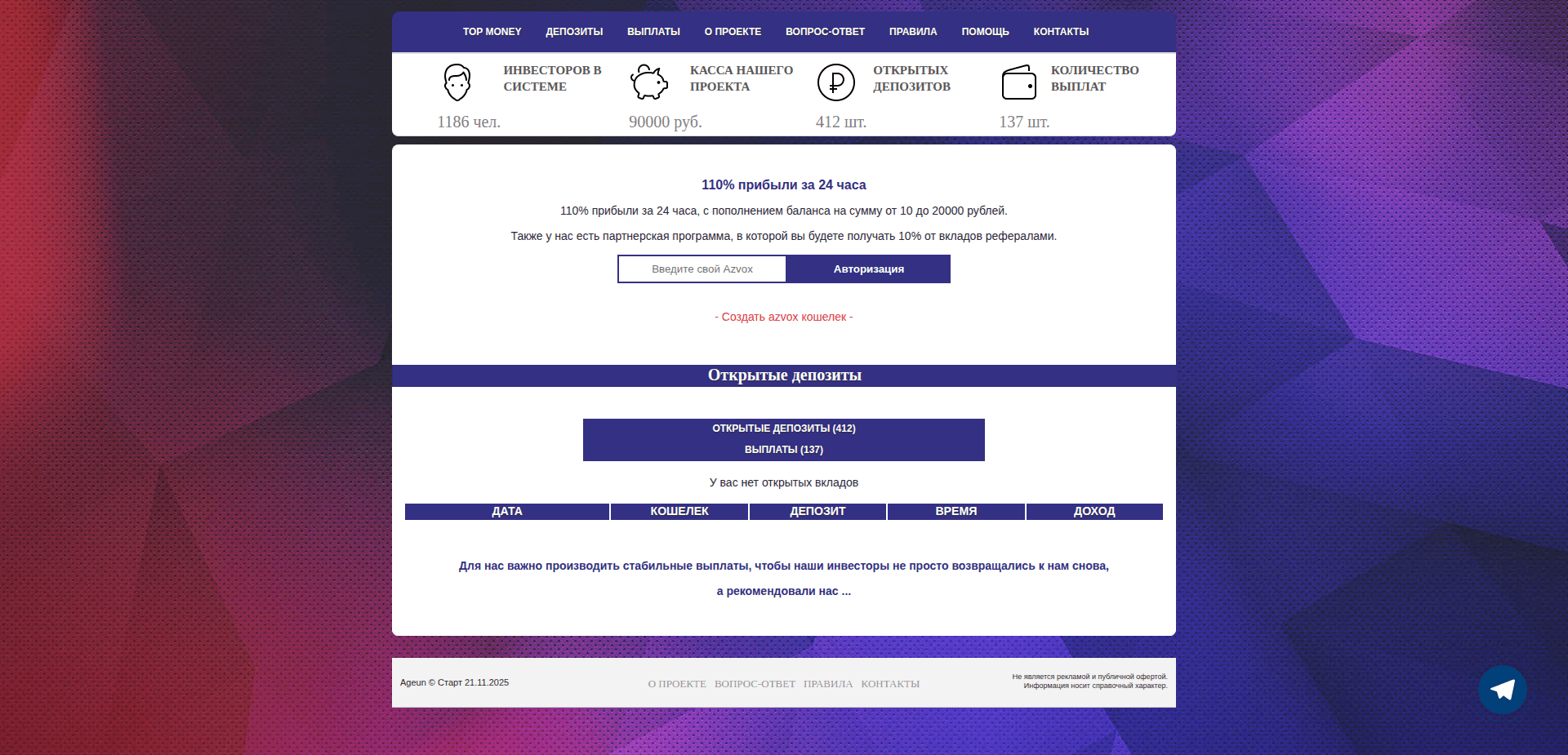Switch to the ВЫПЛАТЫ (137) tab
The image size is (1568, 755).
coord(783,449)
